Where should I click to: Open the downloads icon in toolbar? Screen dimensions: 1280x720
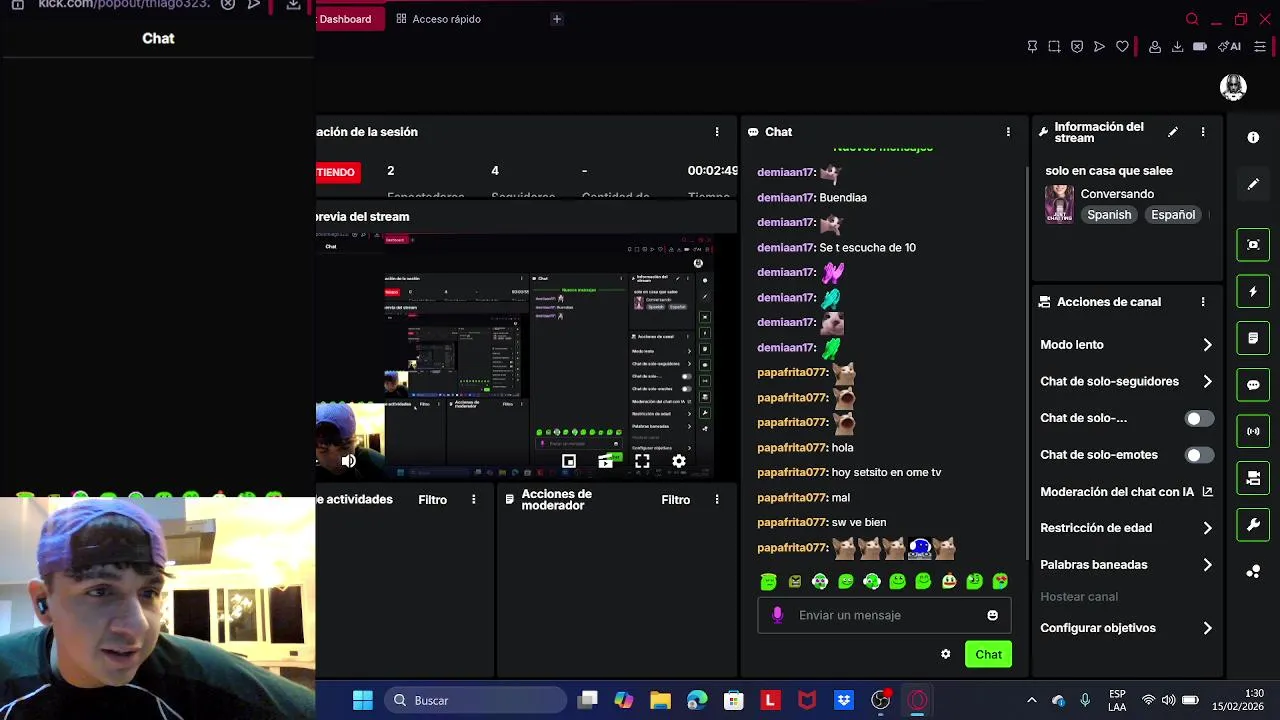pos(1177,47)
